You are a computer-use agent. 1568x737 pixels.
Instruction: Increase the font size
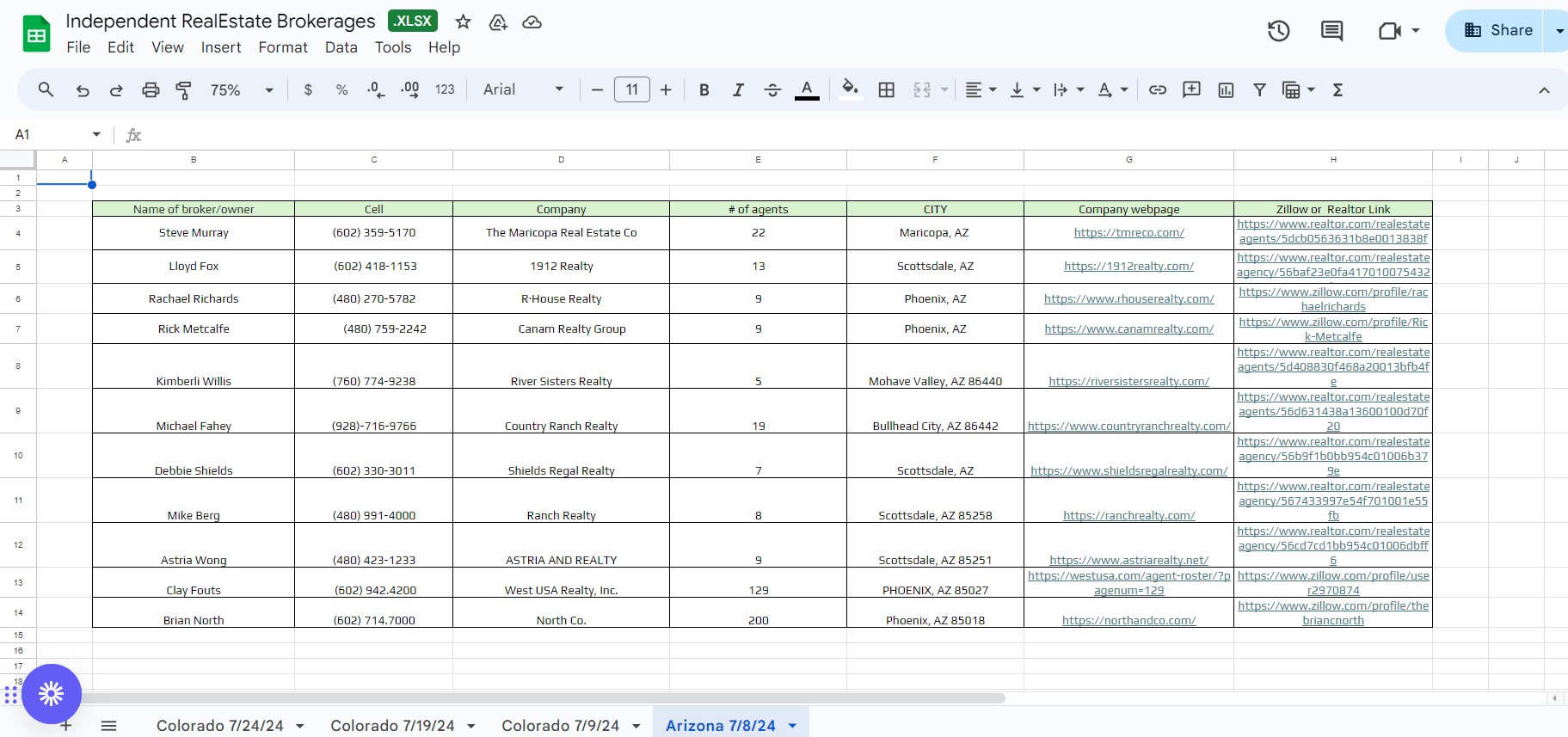(x=666, y=89)
